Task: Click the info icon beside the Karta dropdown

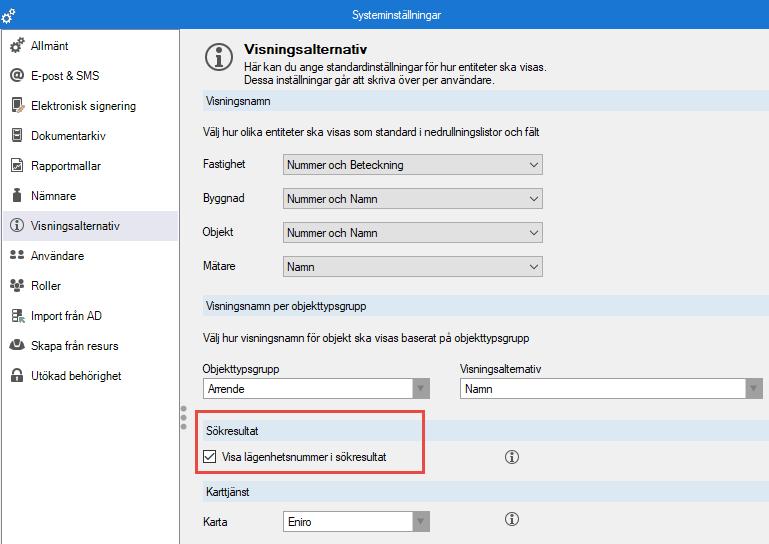Action: 512,519
